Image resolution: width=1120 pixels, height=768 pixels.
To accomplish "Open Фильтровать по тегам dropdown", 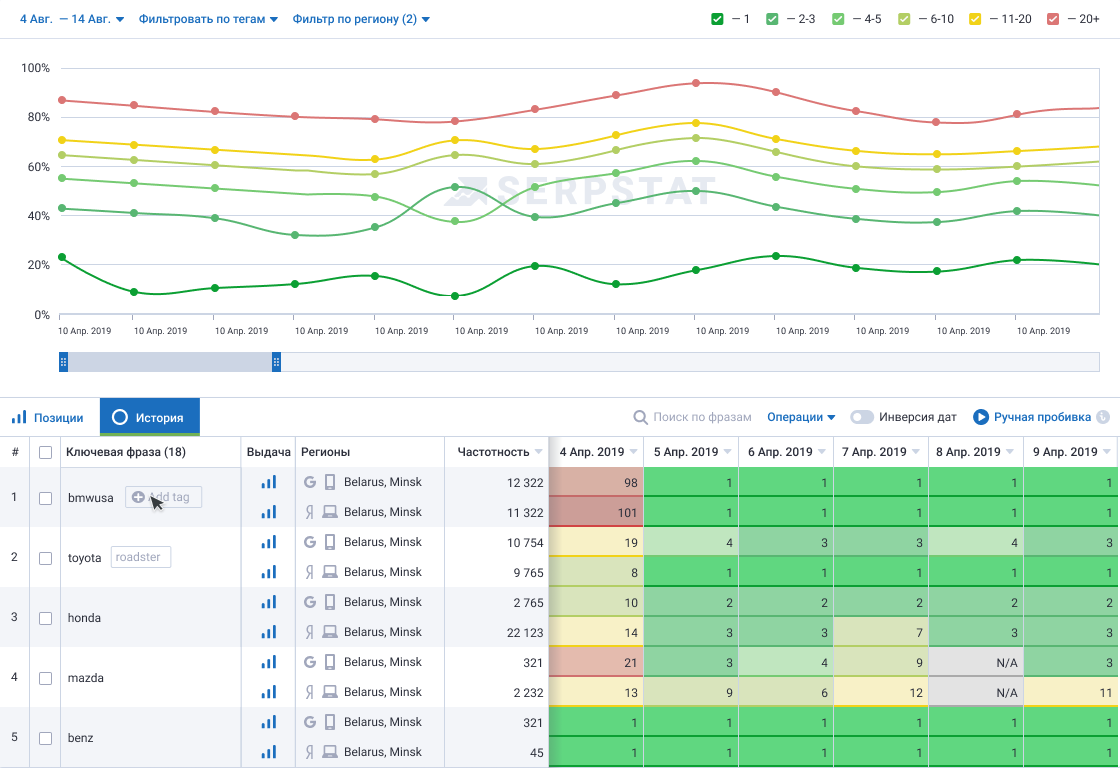I will [x=208, y=19].
